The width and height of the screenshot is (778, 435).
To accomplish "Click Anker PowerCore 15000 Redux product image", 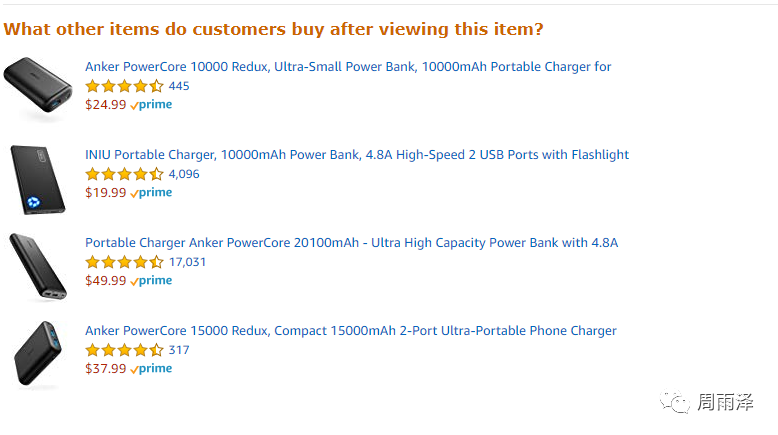I will 38,353.
